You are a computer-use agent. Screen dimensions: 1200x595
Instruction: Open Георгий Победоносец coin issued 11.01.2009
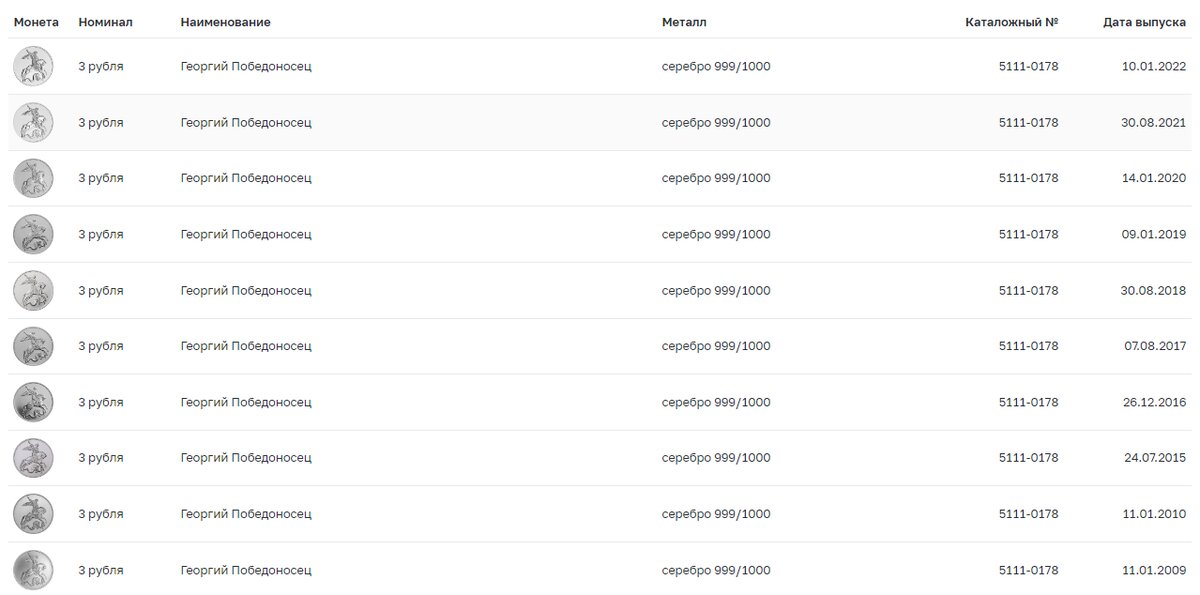point(246,571)
